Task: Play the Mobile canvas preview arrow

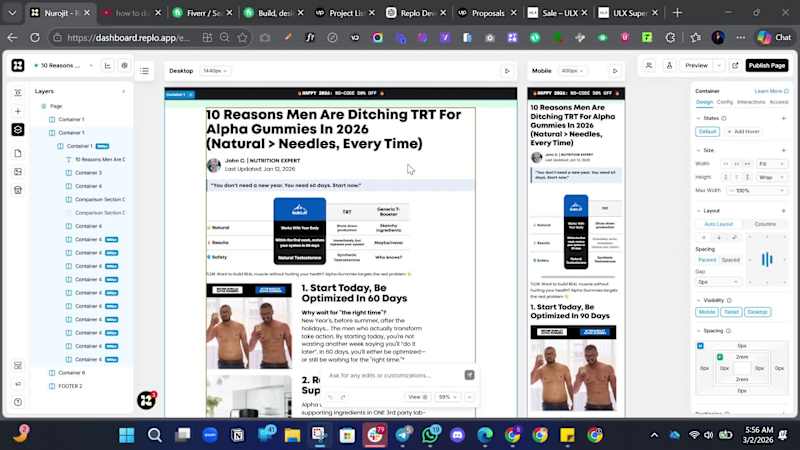Action: pyautogui.click(x=615, y=71)
